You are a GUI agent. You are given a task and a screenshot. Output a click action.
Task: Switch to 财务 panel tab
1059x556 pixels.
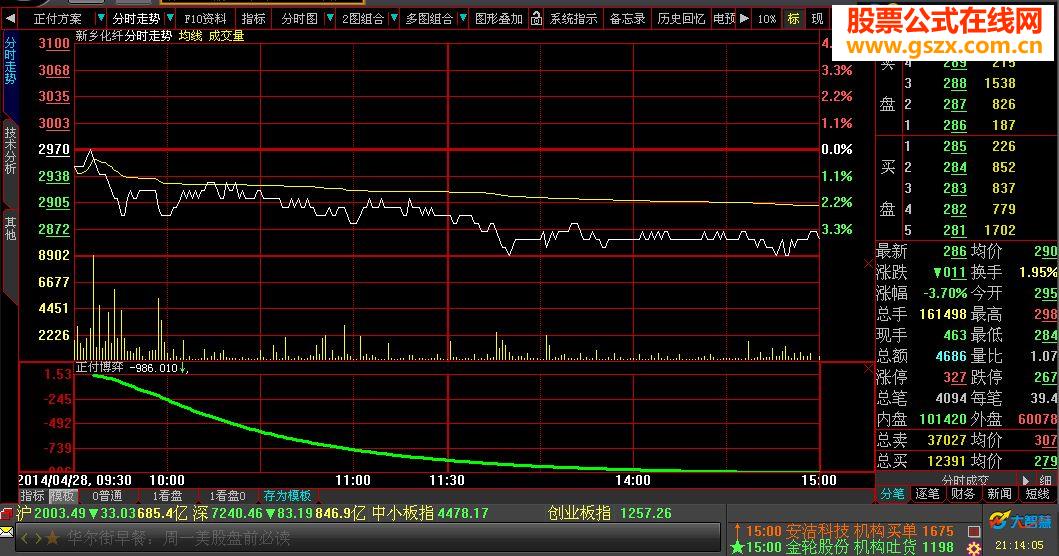click(x=962, y=494)
